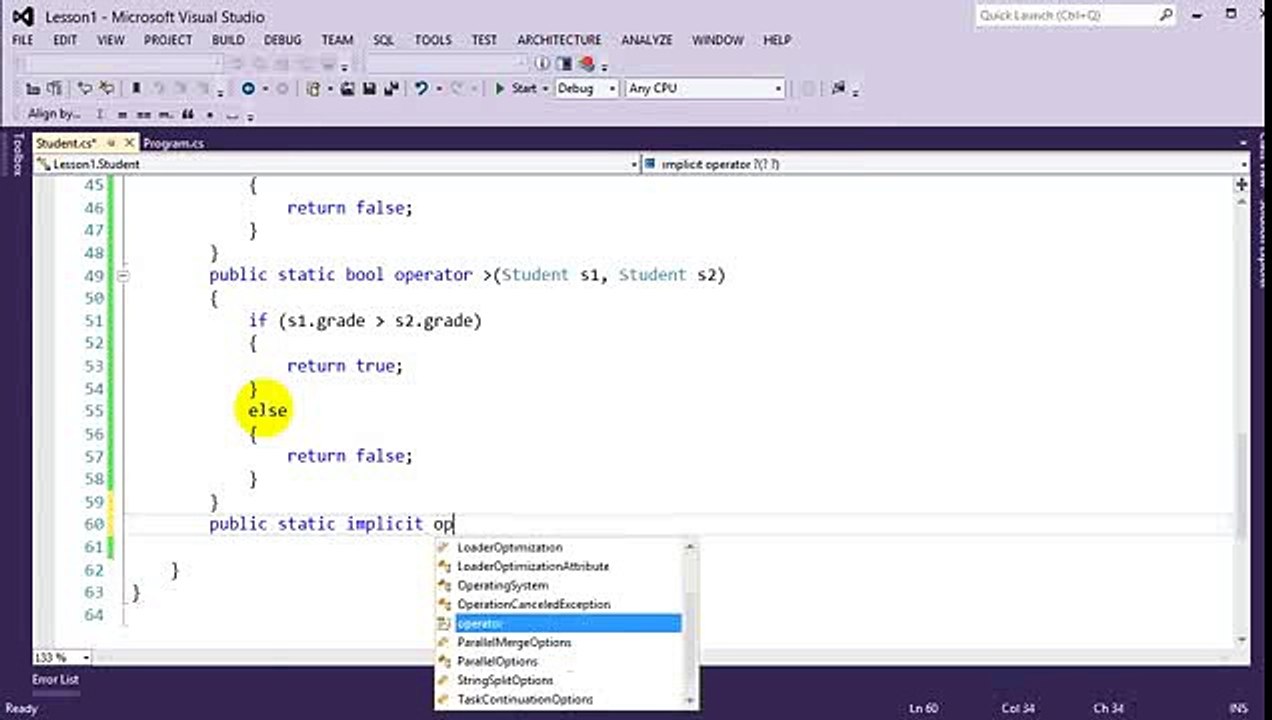The width and height of the screenshot is (1272, 720).
Task: Open the PROJECT menu
Action: click(167, 40)
